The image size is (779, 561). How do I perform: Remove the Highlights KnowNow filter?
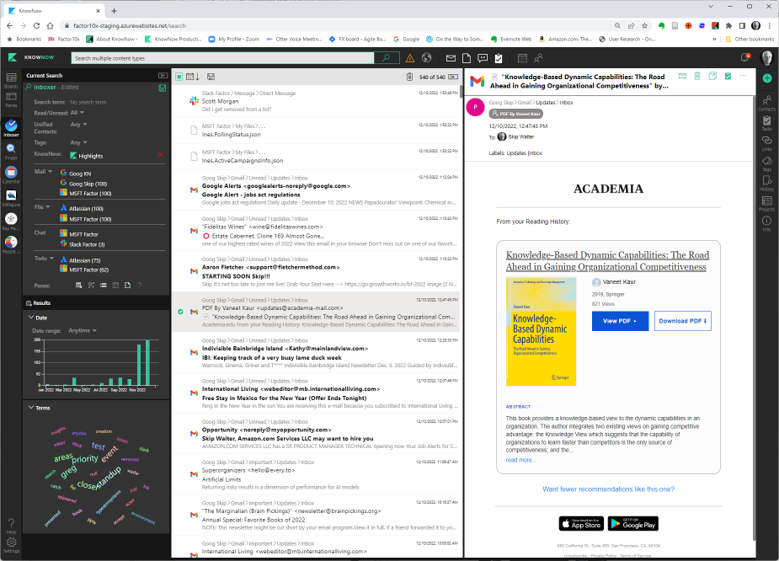[161, 156]
